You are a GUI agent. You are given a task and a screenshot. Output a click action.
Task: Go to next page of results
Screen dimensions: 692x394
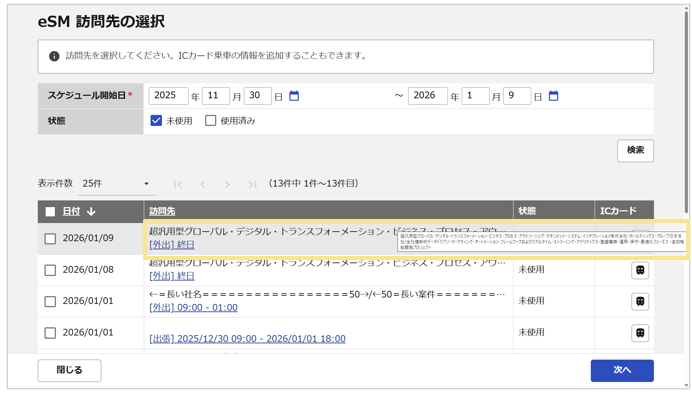click(227, 184)
